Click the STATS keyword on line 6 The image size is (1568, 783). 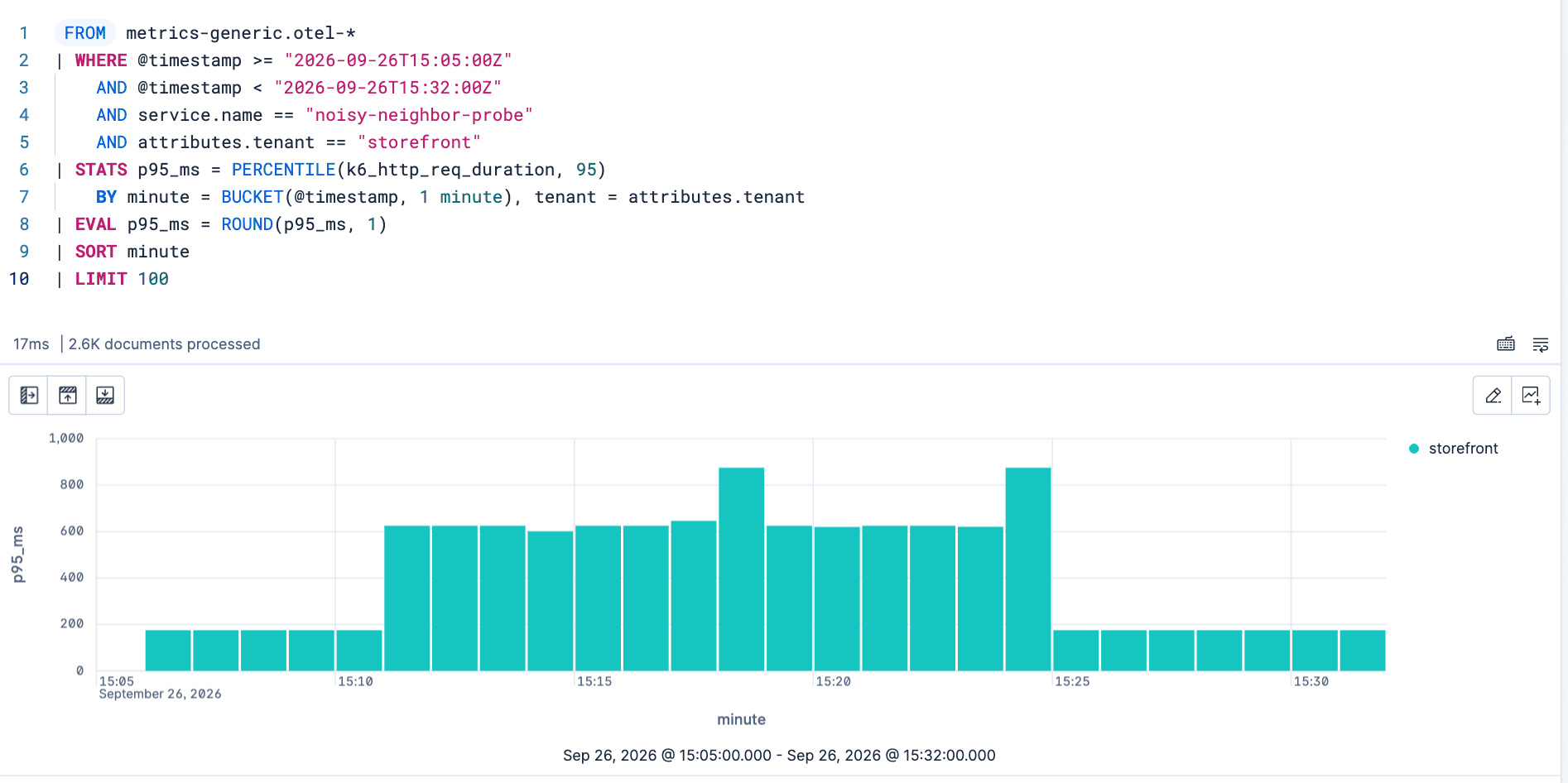point(101,170)
